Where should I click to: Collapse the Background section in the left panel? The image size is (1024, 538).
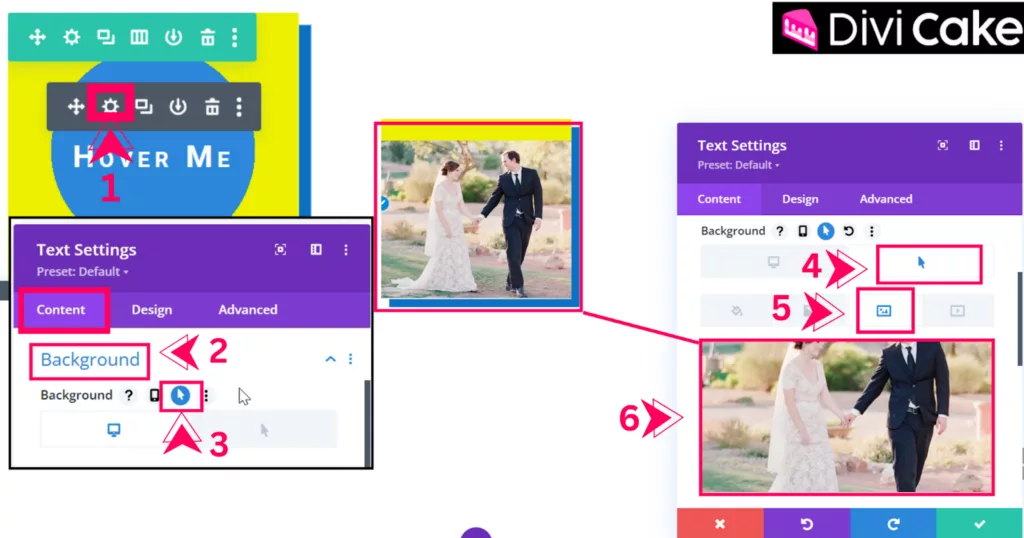point(330,359)
